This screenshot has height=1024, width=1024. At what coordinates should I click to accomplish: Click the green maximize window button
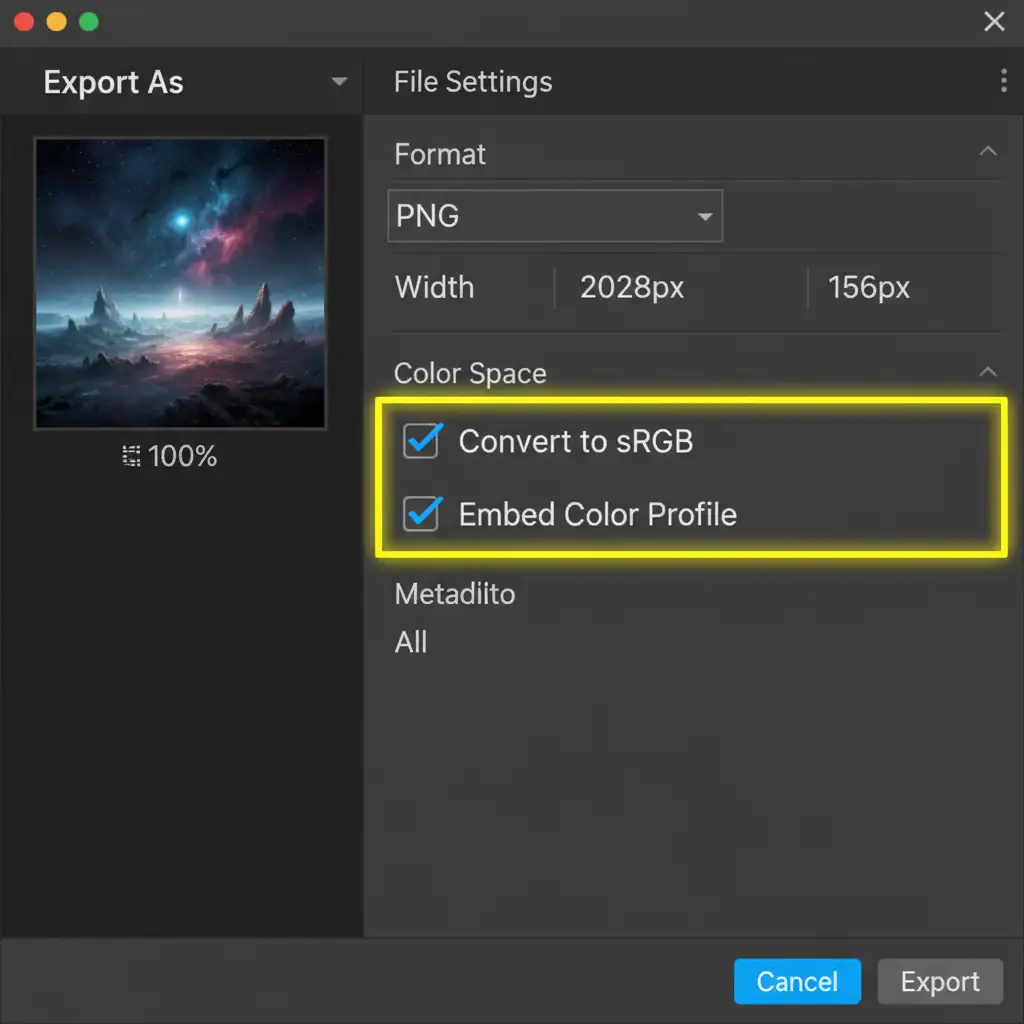[88, 21]
